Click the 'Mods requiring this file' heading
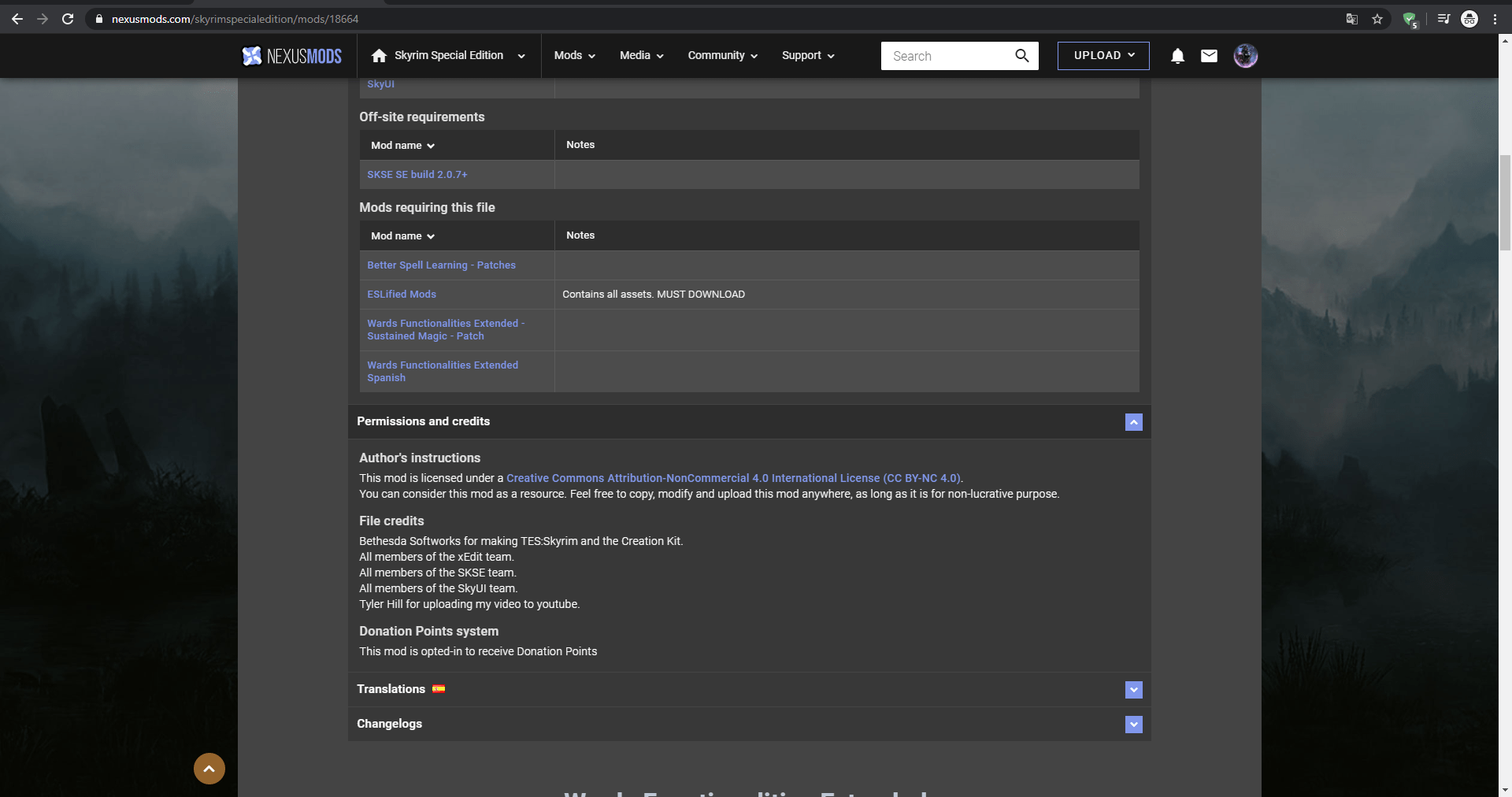The height and width of the screenshot is (797, 1512). (x=427, y=208)
